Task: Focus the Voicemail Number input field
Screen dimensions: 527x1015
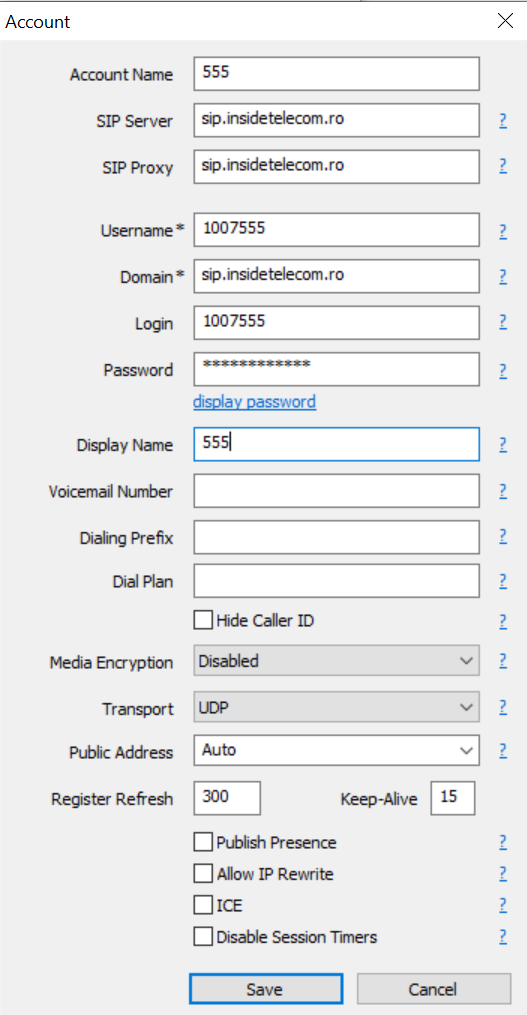Action: click(x=337, y=491)
